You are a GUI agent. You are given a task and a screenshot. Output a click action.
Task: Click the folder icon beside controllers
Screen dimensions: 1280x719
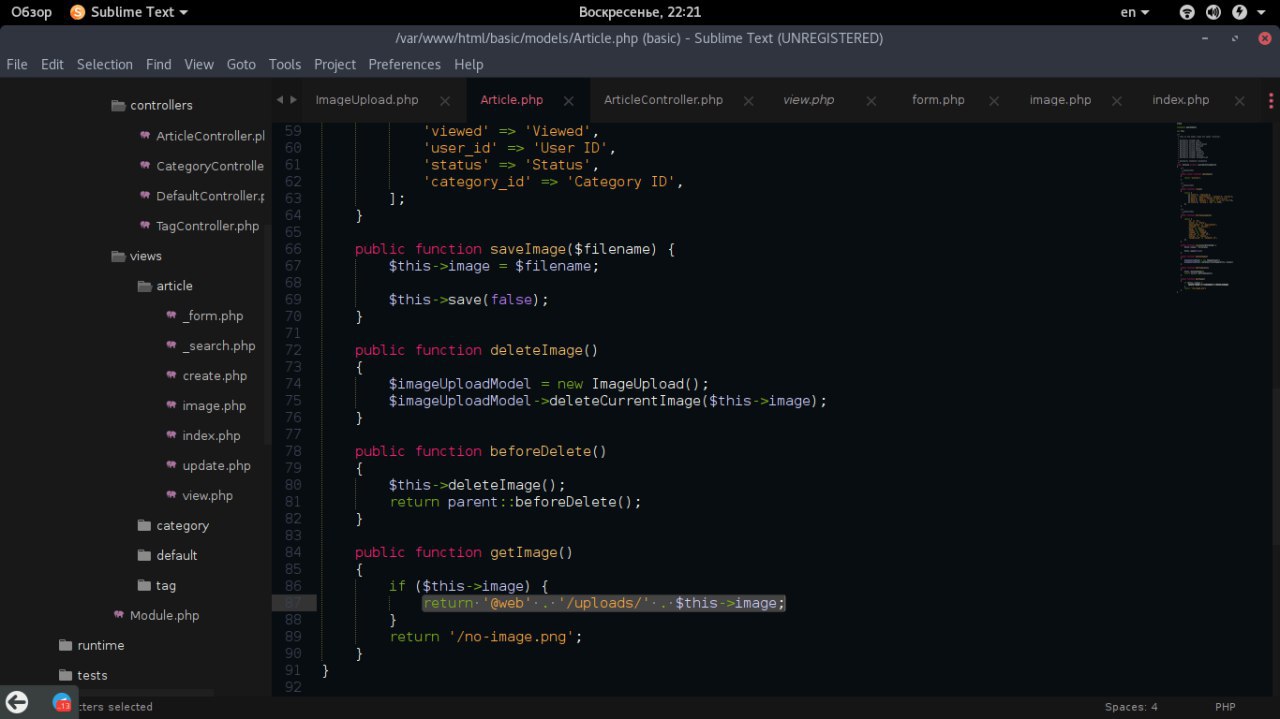[118, 105]
